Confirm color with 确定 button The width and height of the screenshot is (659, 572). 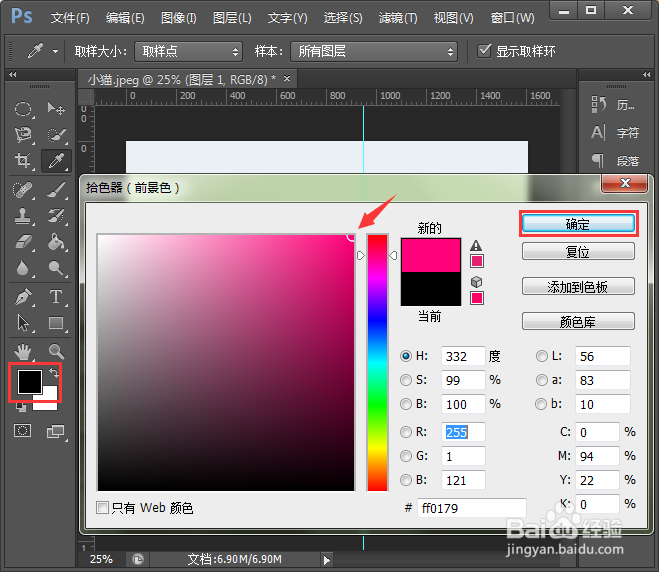[x=578, y=224]
